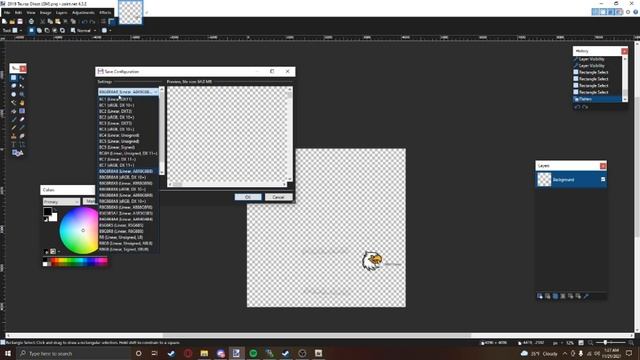Select the Move Selected Pixels tool
This screenshot has width=640, height=360.
pyautogui.click(x=22, y=78)
